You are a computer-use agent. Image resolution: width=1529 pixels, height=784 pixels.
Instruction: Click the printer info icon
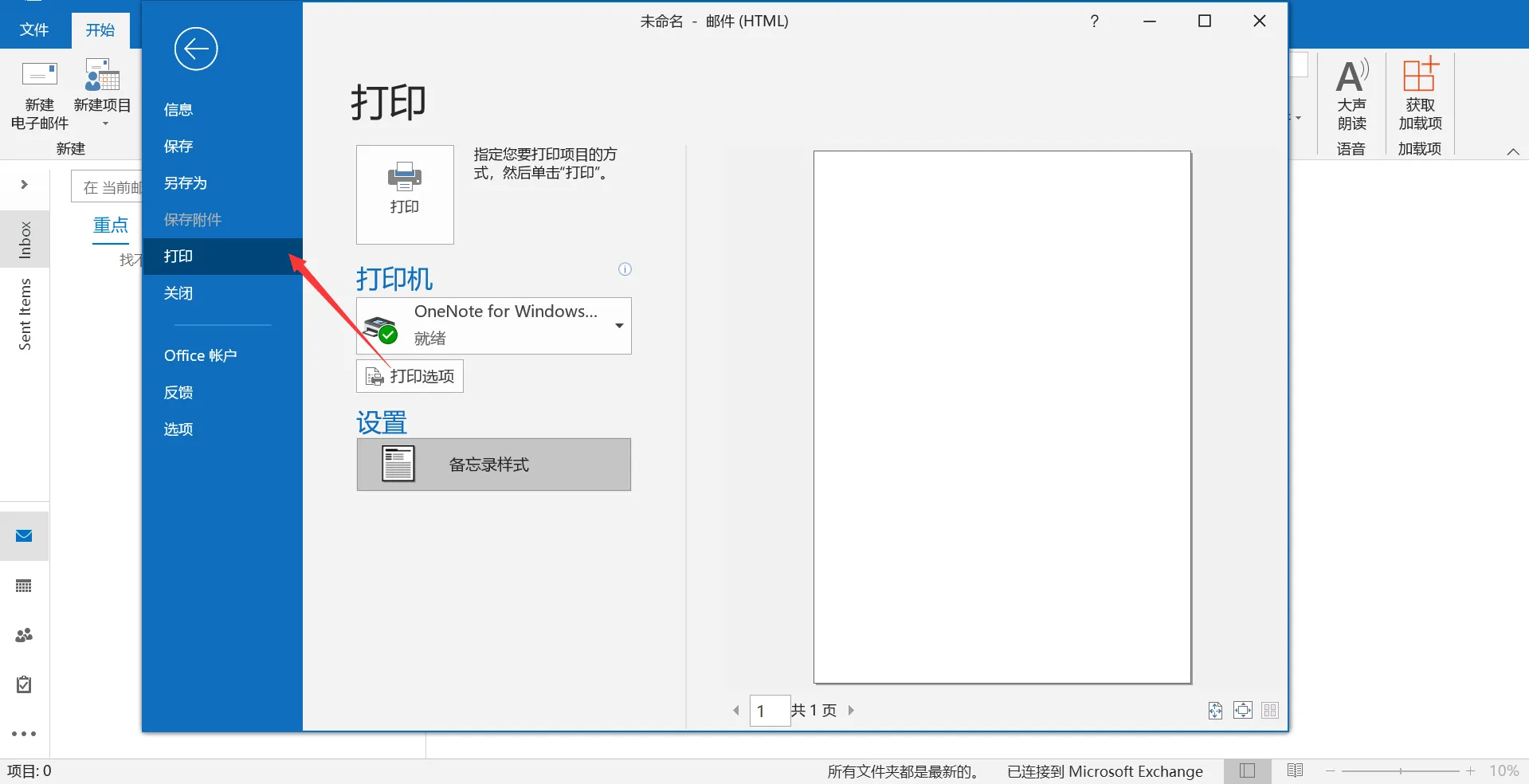pyautogui.click(x=625, y=269)
